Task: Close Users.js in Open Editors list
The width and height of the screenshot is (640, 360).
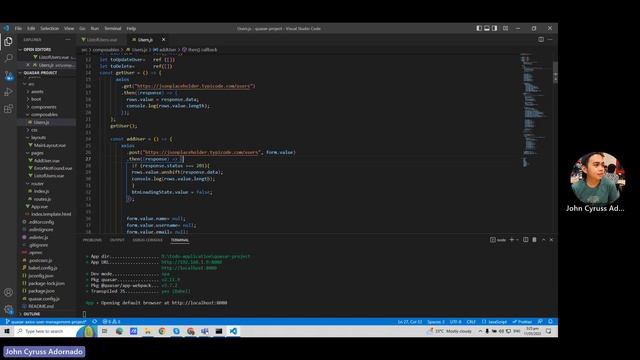Action: pyautogui.click(x=28, y=65)
